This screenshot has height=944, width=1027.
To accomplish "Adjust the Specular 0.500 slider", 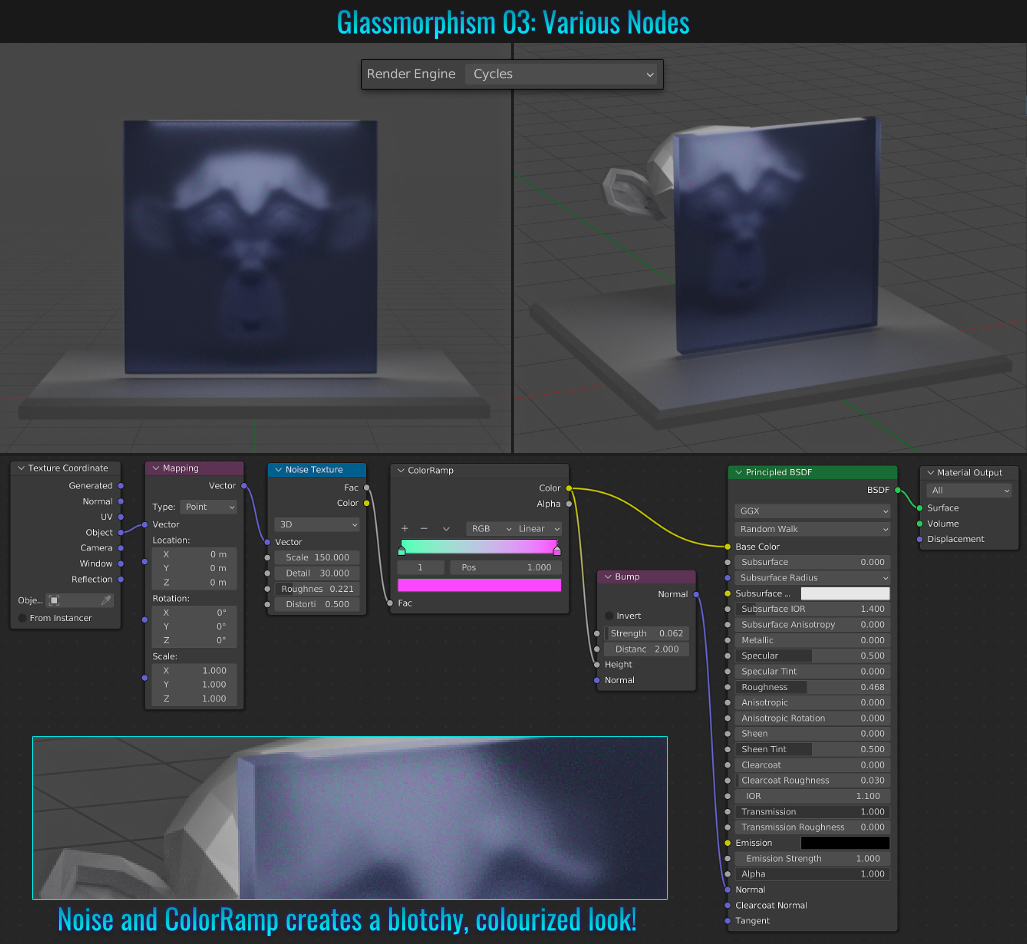I will [x=812, y=656].
